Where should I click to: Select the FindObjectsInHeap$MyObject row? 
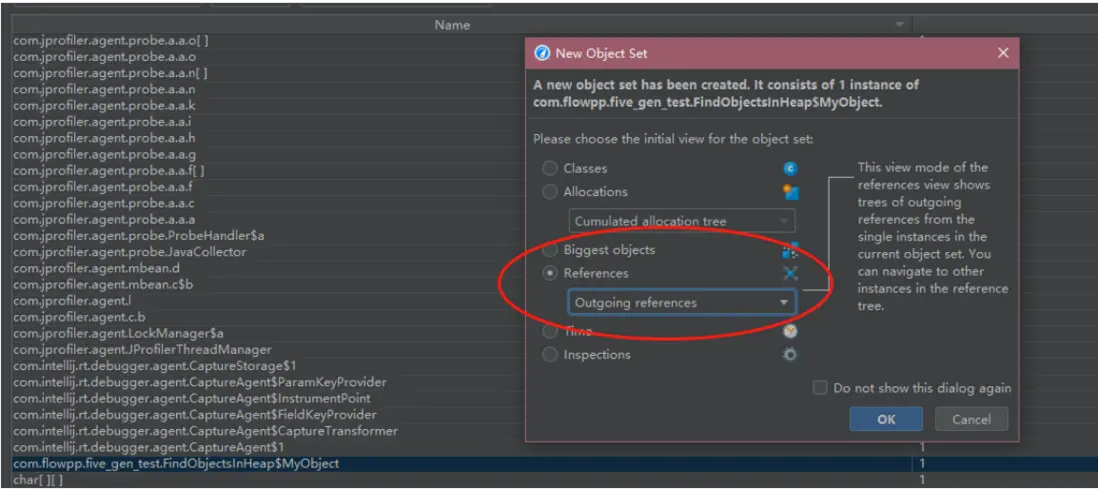point(176,464)
